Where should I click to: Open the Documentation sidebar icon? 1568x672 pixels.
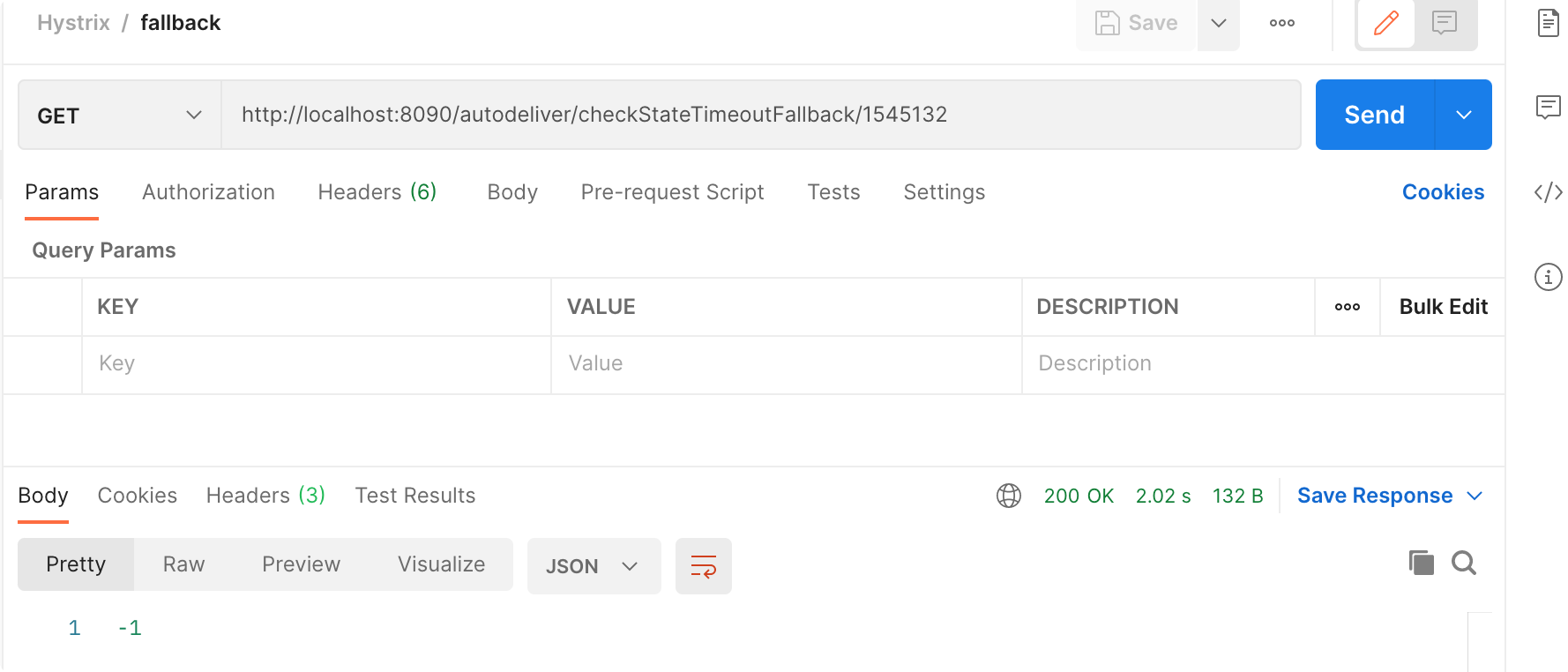(x=1549, y=23)
